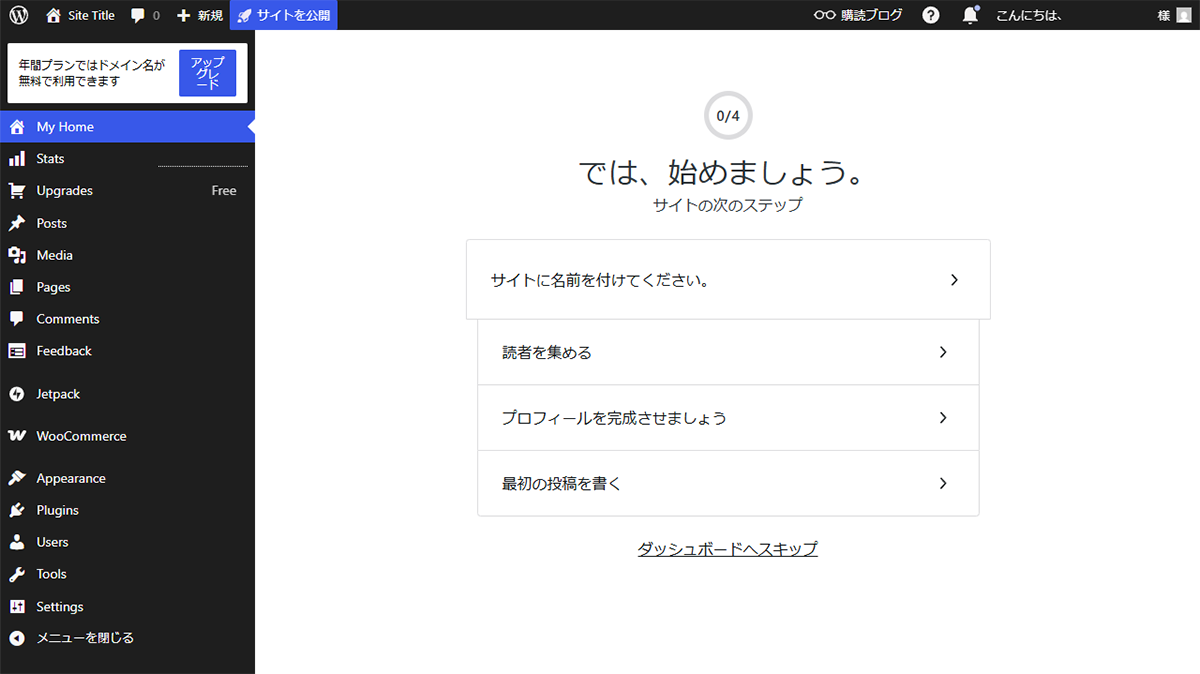This screenshot has height=674, width=1200.
Task: Open the Media menu item
Action: point(127,255)
